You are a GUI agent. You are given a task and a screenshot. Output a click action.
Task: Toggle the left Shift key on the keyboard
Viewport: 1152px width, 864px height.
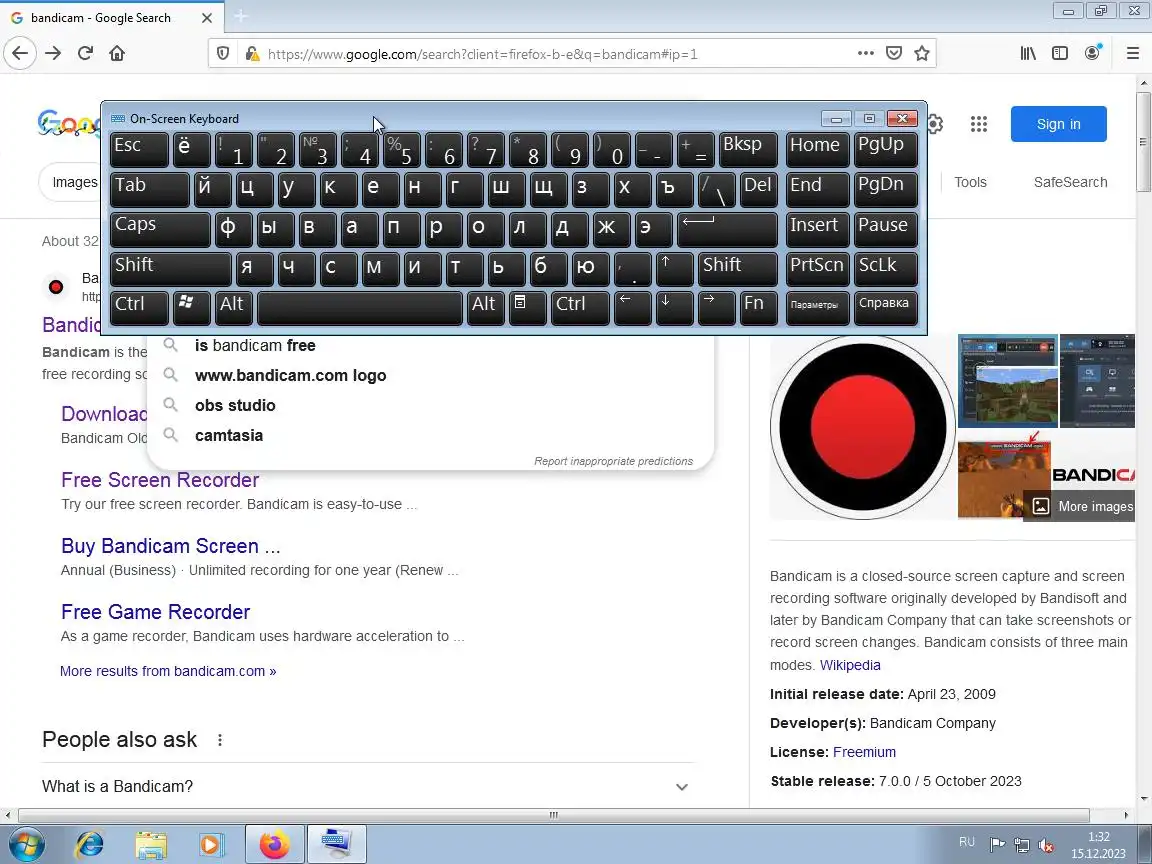[170, 267]
